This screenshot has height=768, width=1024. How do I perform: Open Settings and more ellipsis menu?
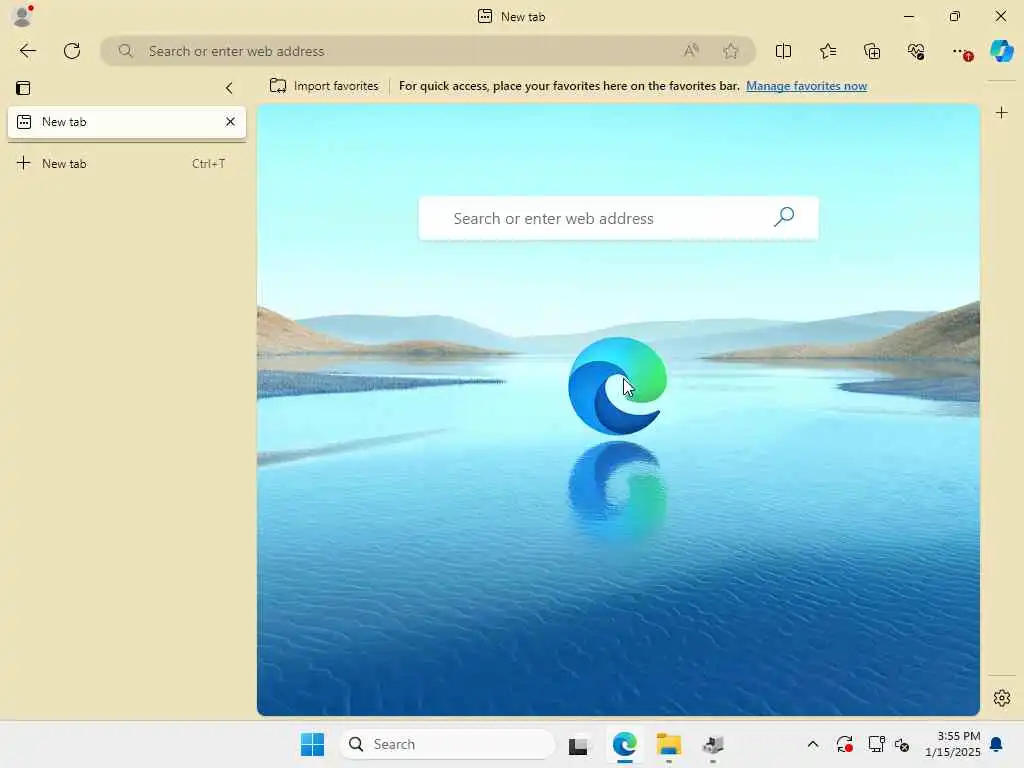[x=961, y=52]
